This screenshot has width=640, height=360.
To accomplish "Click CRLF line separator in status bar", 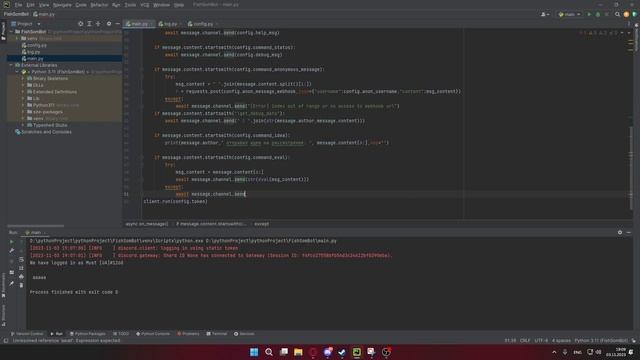I will point(525,340).
